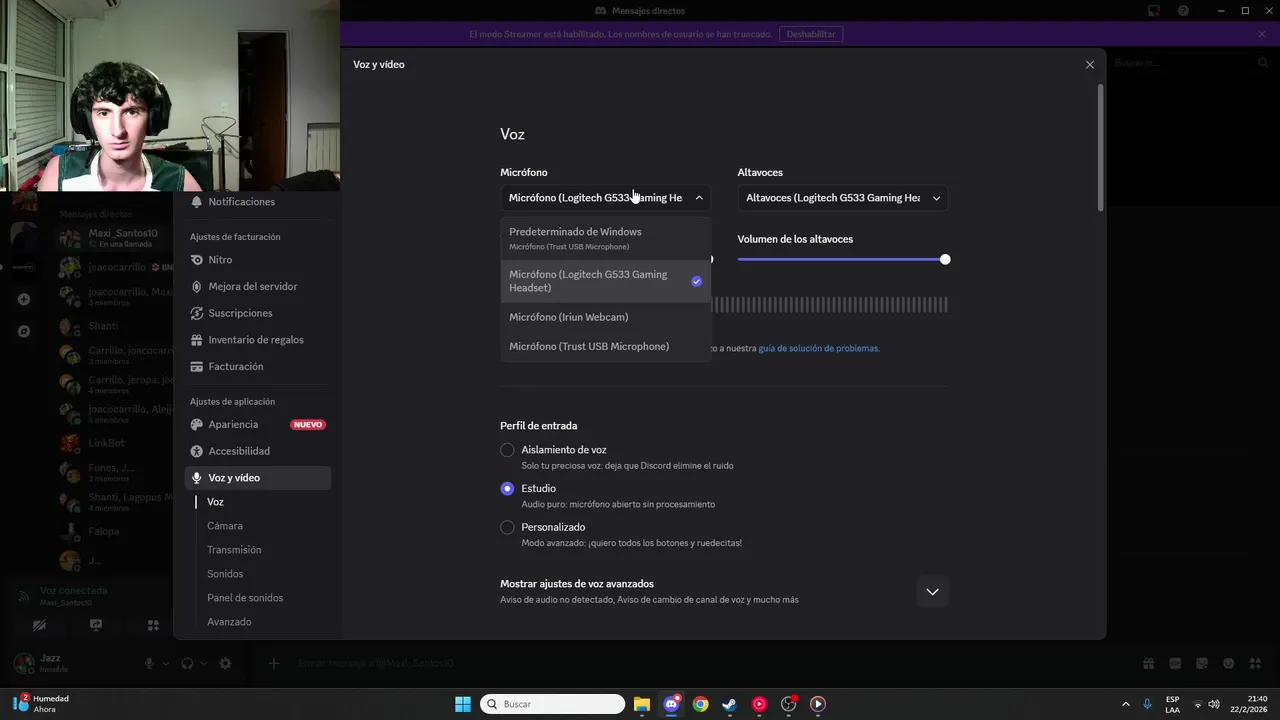
Task: Click the microphone icon beside Voz y vídeo
Action: tap(197, 478)
